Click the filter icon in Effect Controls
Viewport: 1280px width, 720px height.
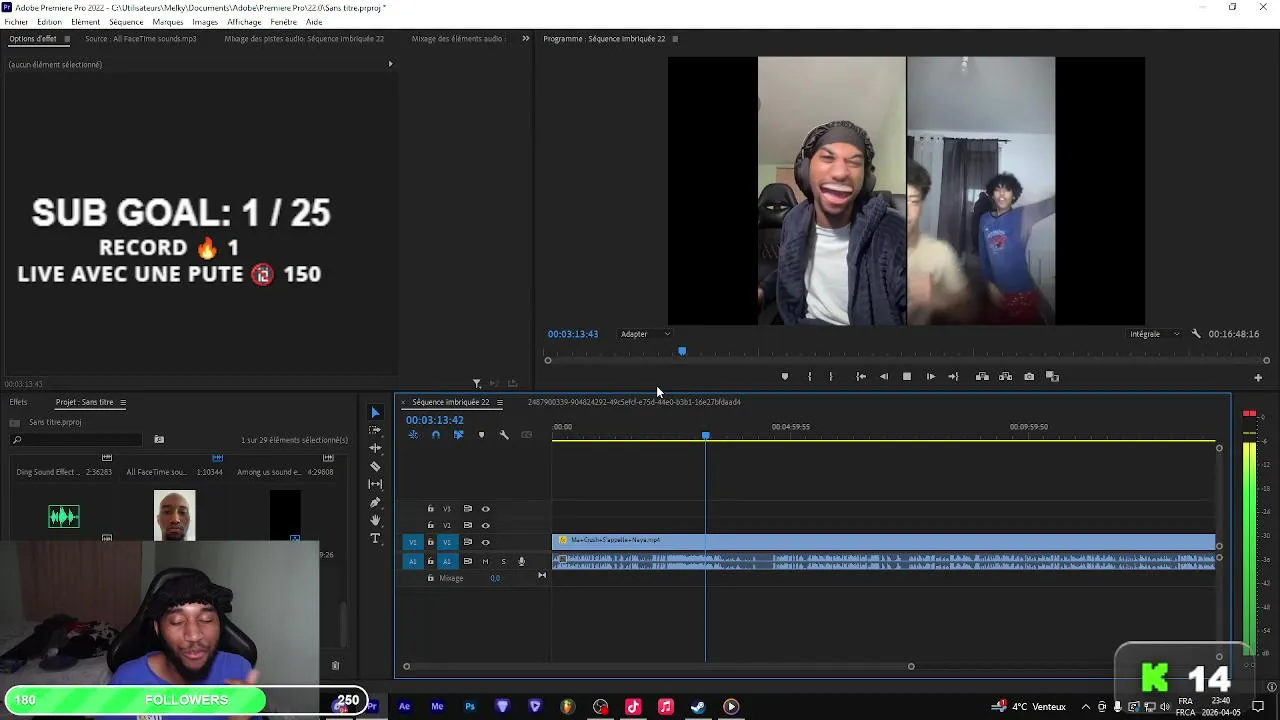477,384
